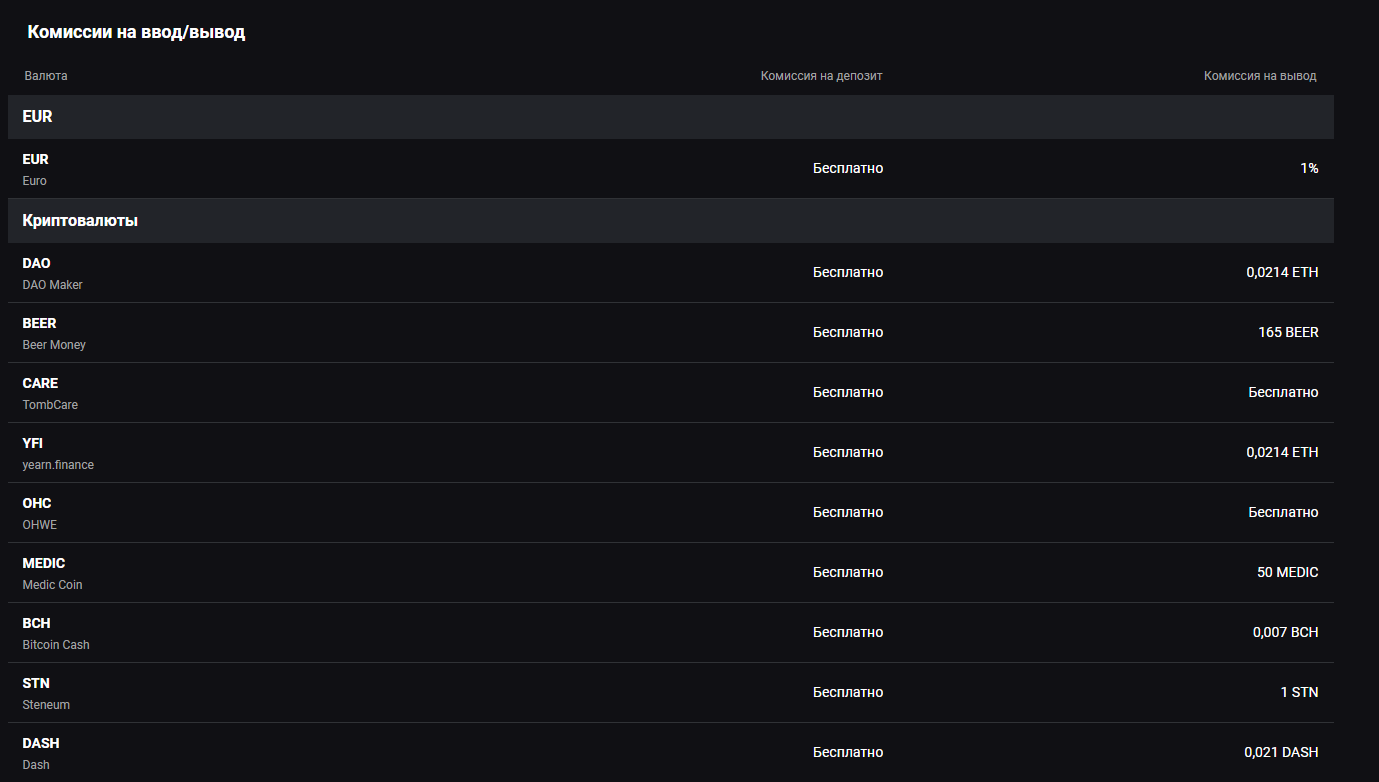Select the MEDIC ticker
The height and width of the screenshot is (782, 1379).
[x=44, y=563]
